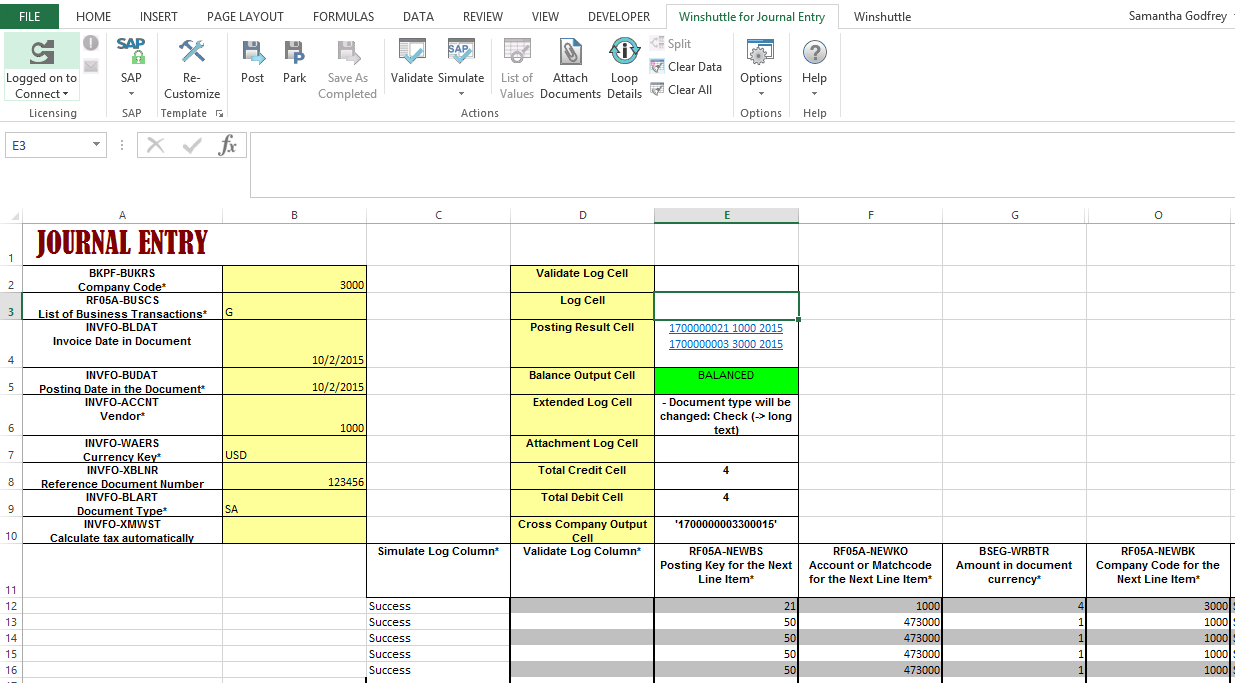Click the Logged on to Connect button
This screenshot has width=1235, height=683.
click(x=42, y=67)
